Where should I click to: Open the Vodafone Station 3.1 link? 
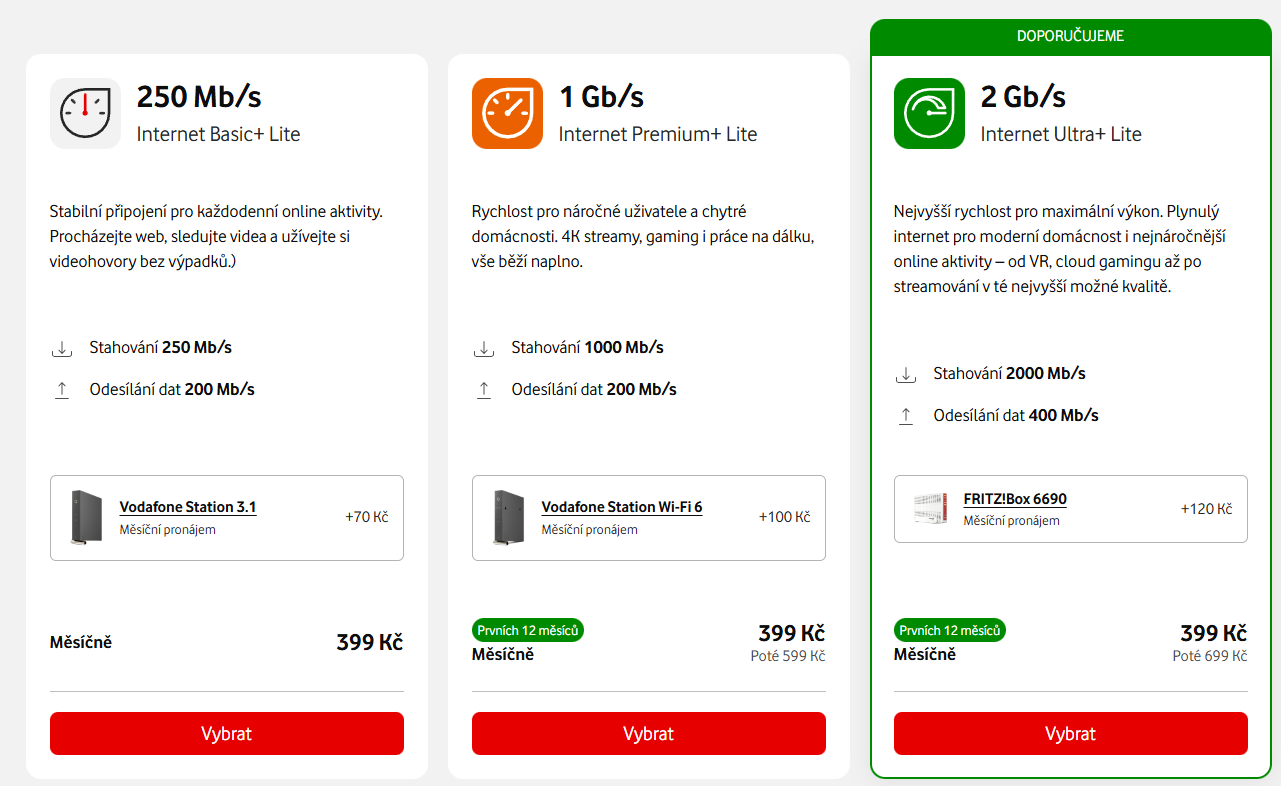pos(188,507)
